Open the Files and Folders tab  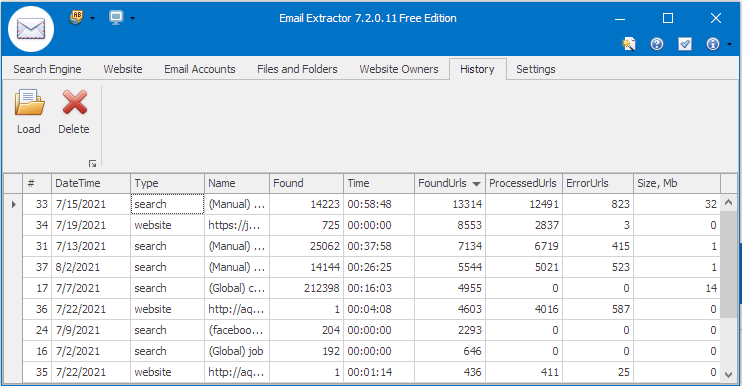297,69
